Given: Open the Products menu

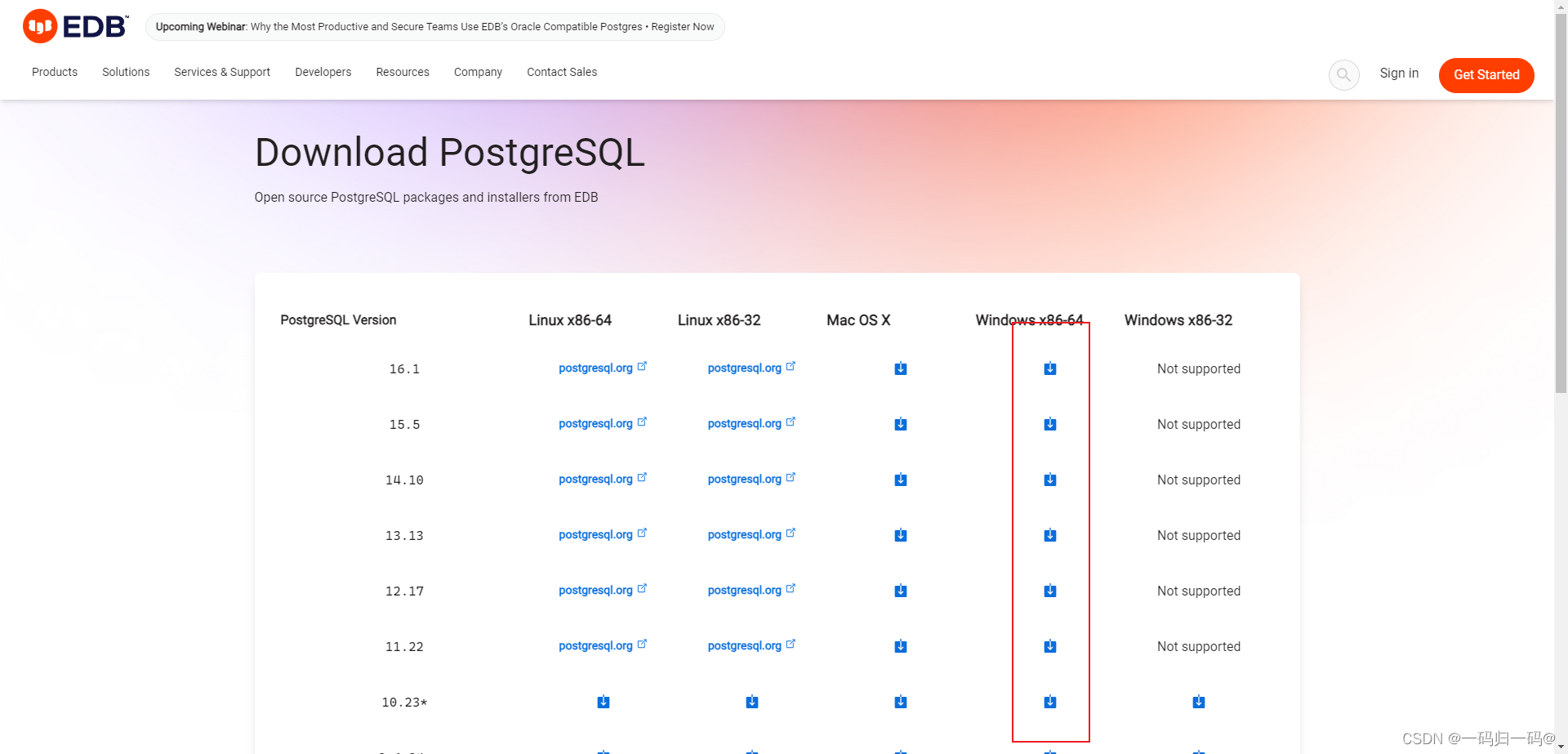Looking at the screenshot, I should [x=55, y=72].
